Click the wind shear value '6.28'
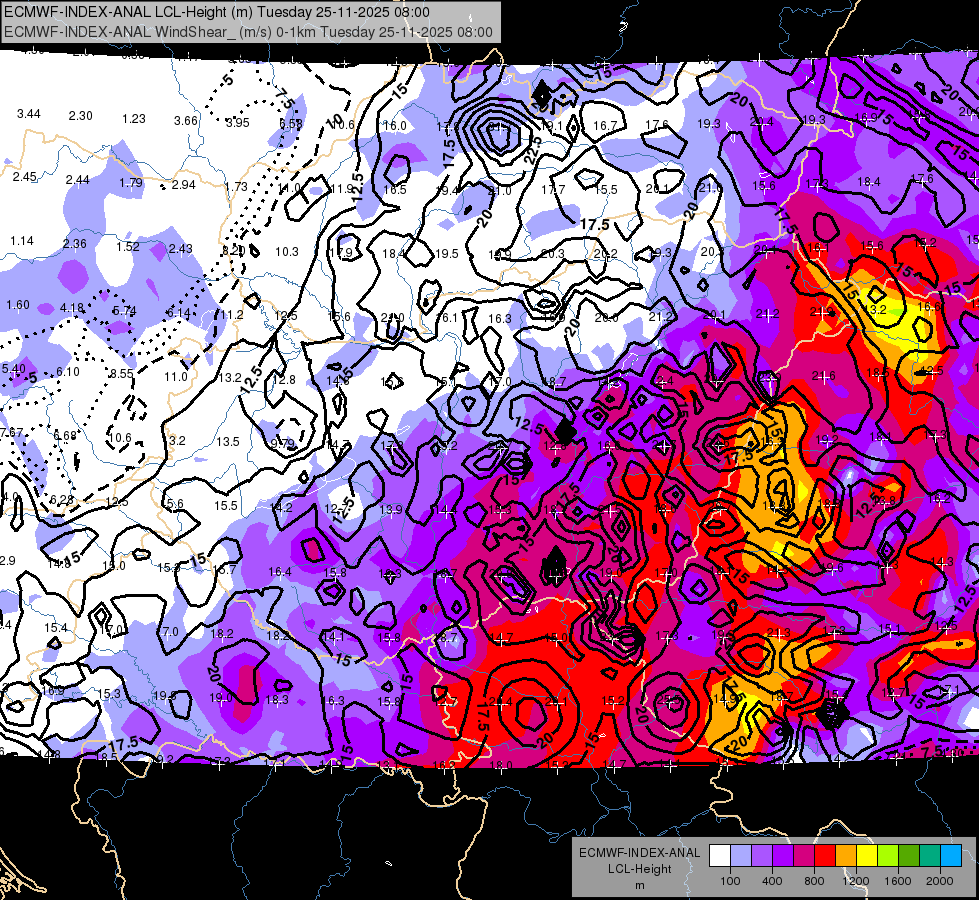979x900 pixels. tap(62, 500)
